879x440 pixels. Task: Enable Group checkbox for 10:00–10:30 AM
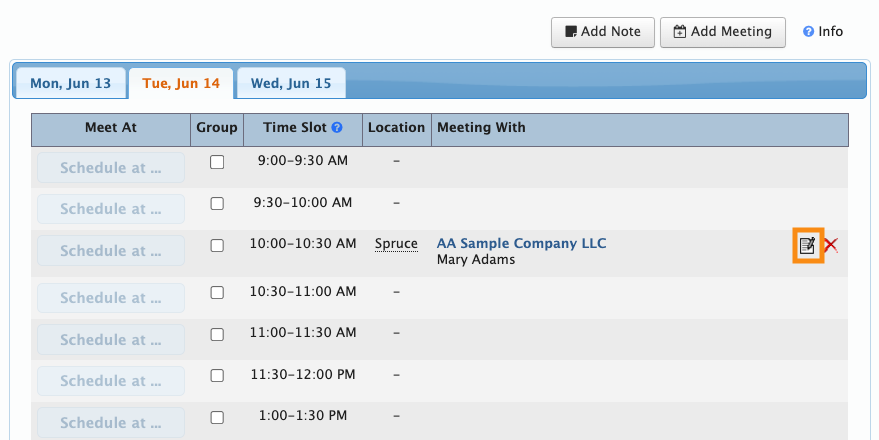point(217,245)
